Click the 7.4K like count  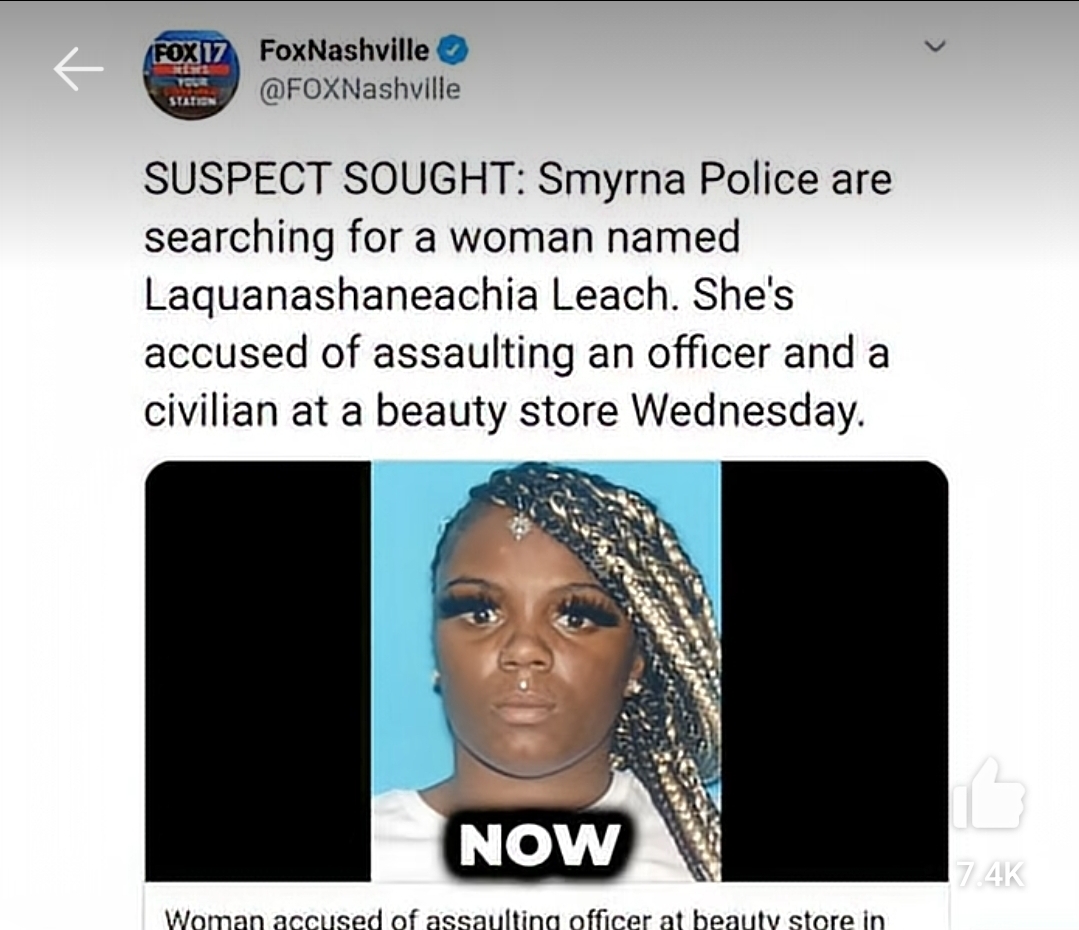(x=991, y=875)
